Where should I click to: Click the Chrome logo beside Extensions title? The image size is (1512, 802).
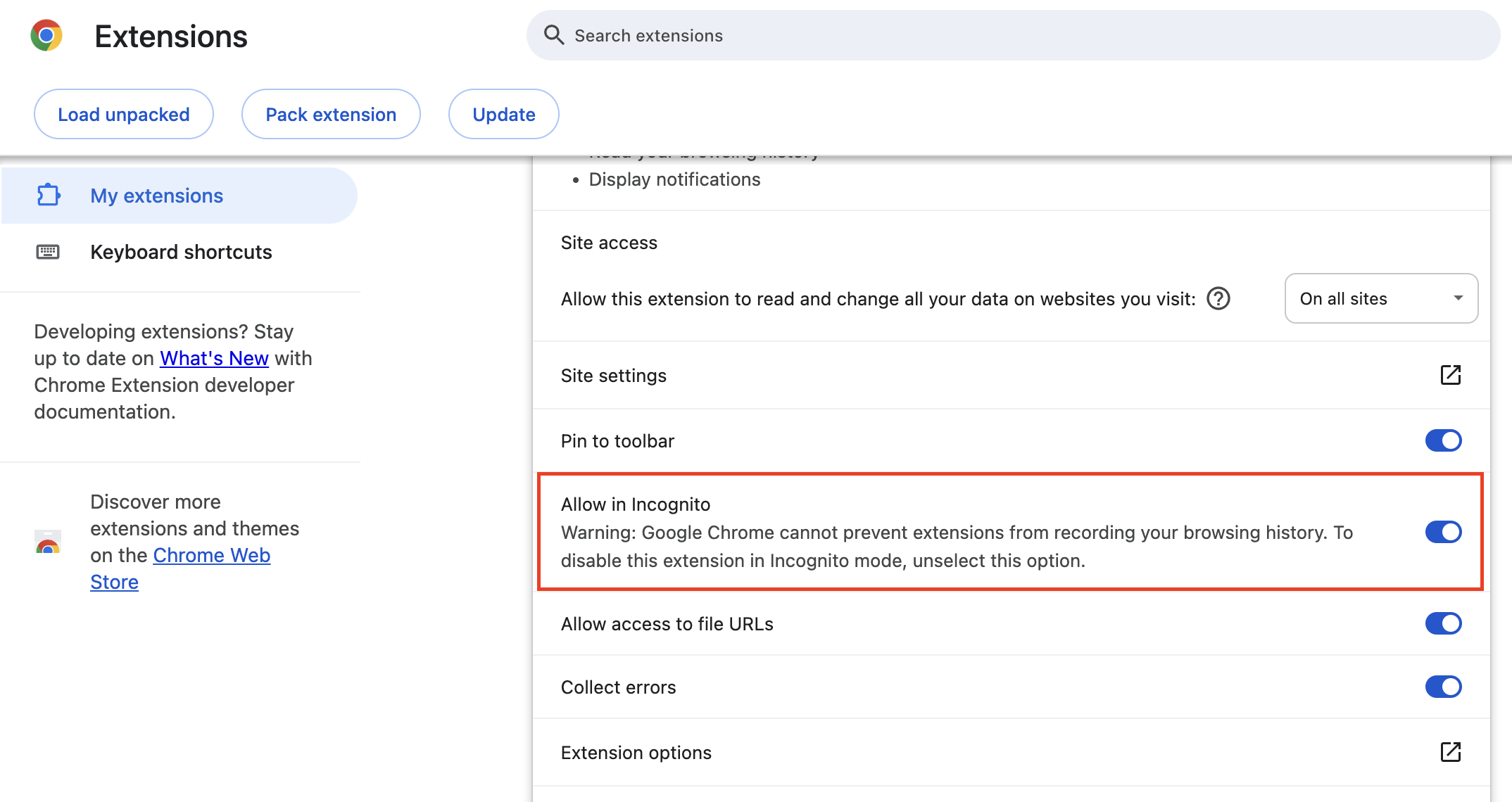pyautogui.click(x=46, y=34)
